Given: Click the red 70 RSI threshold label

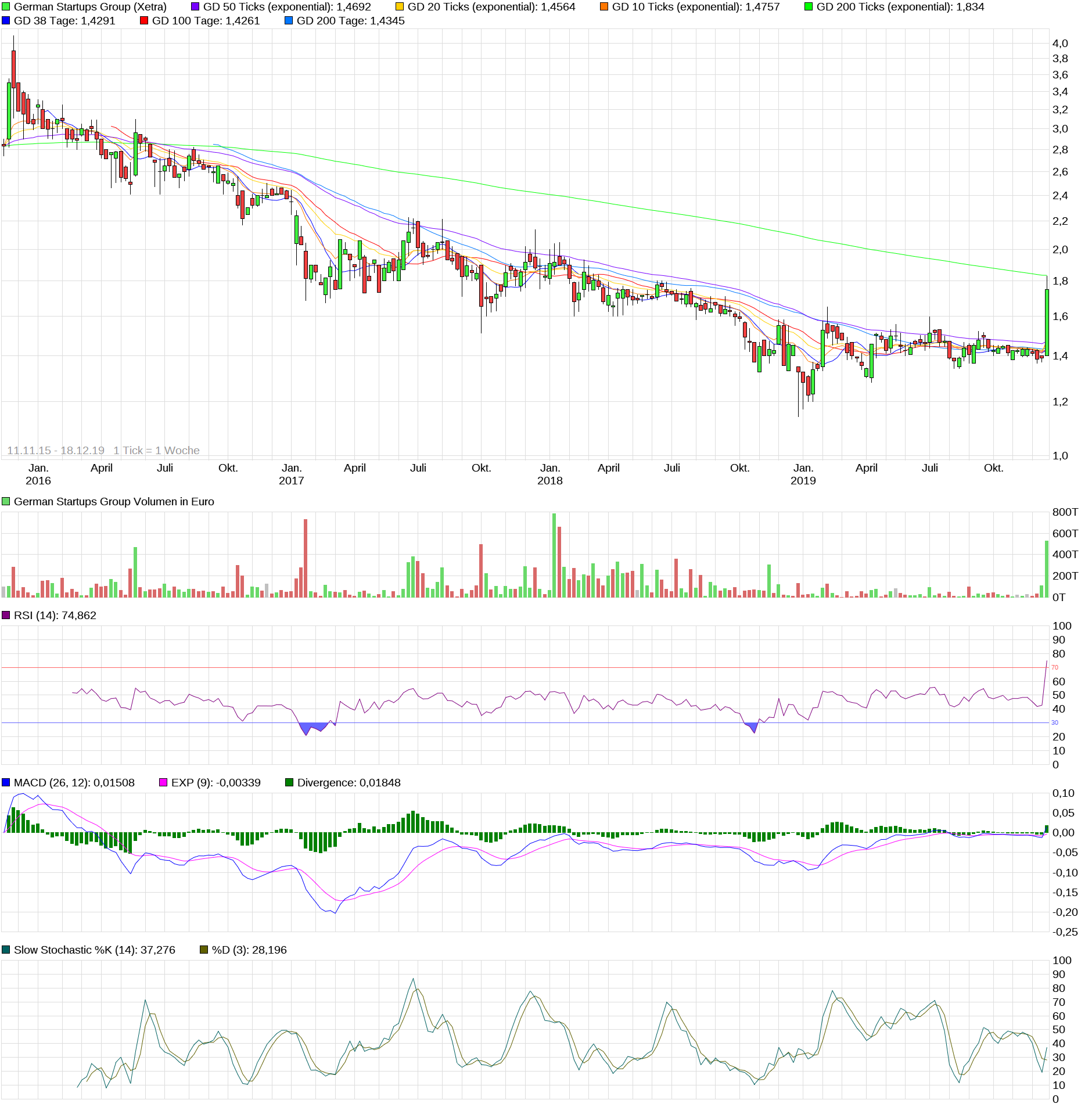Looking at the screenshot, I should click(x=1055, y=668).
